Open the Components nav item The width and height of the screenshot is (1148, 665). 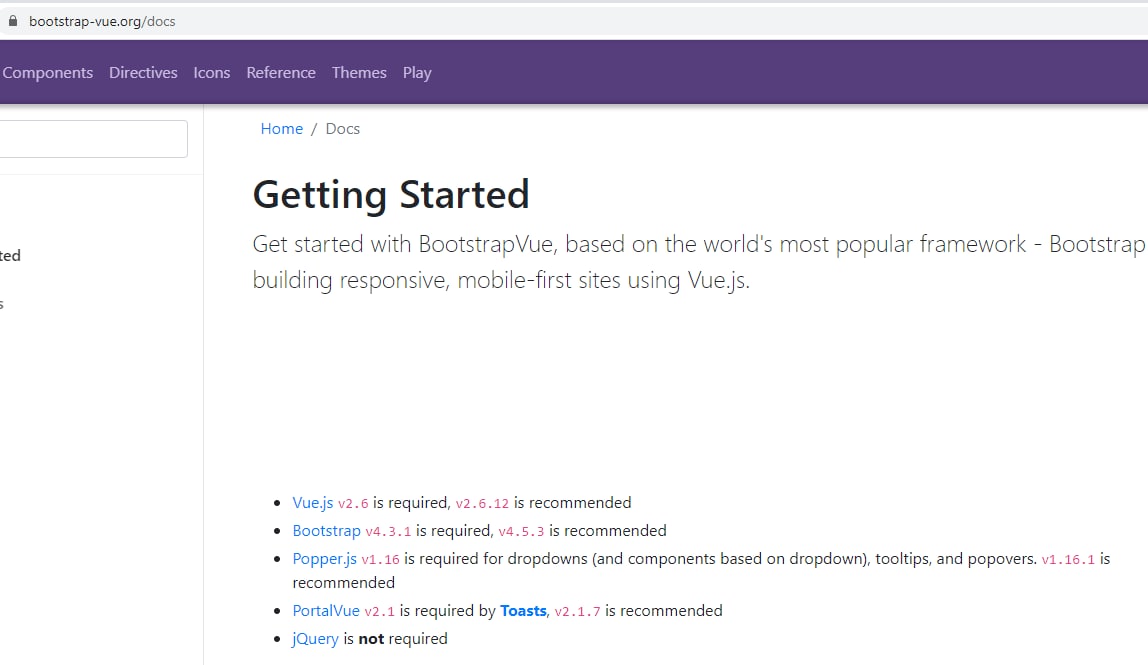(x=48, y=73)
